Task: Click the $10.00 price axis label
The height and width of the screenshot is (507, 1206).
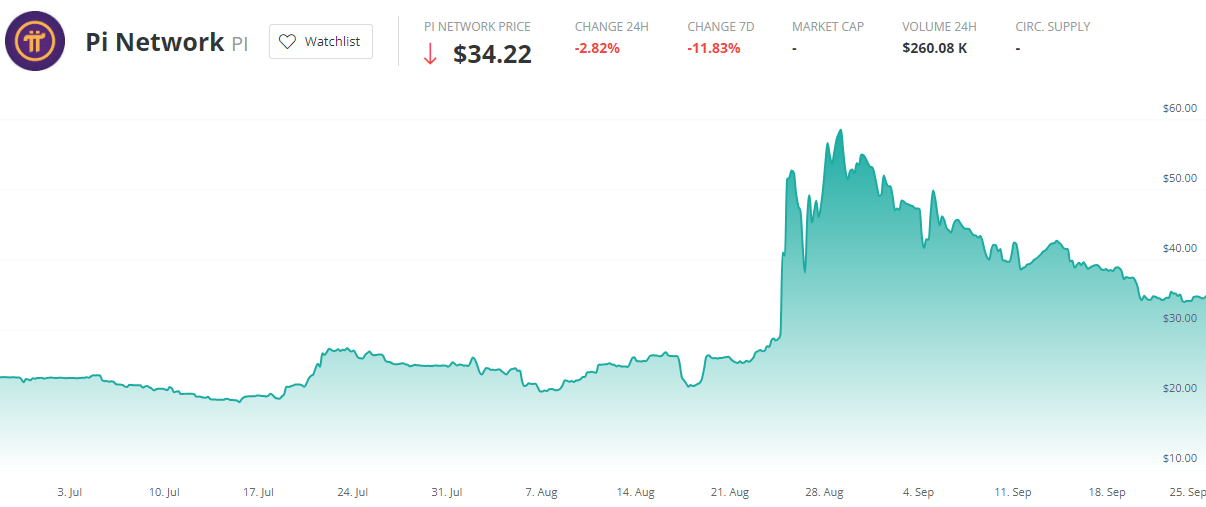Action: pos(1180,458)
